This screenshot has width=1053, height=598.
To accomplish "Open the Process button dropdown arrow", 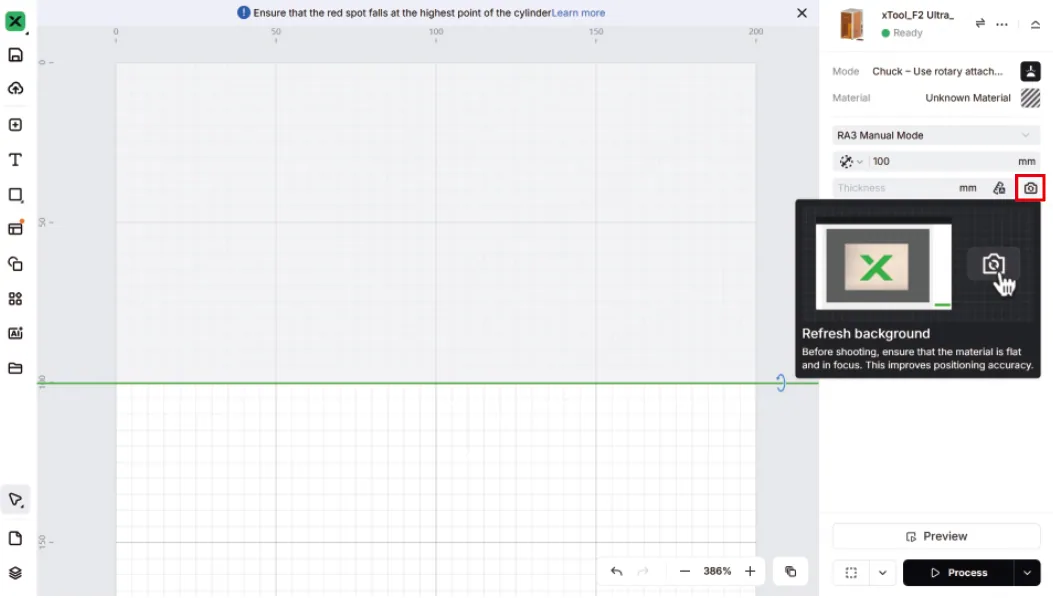I will [1027, 572].
